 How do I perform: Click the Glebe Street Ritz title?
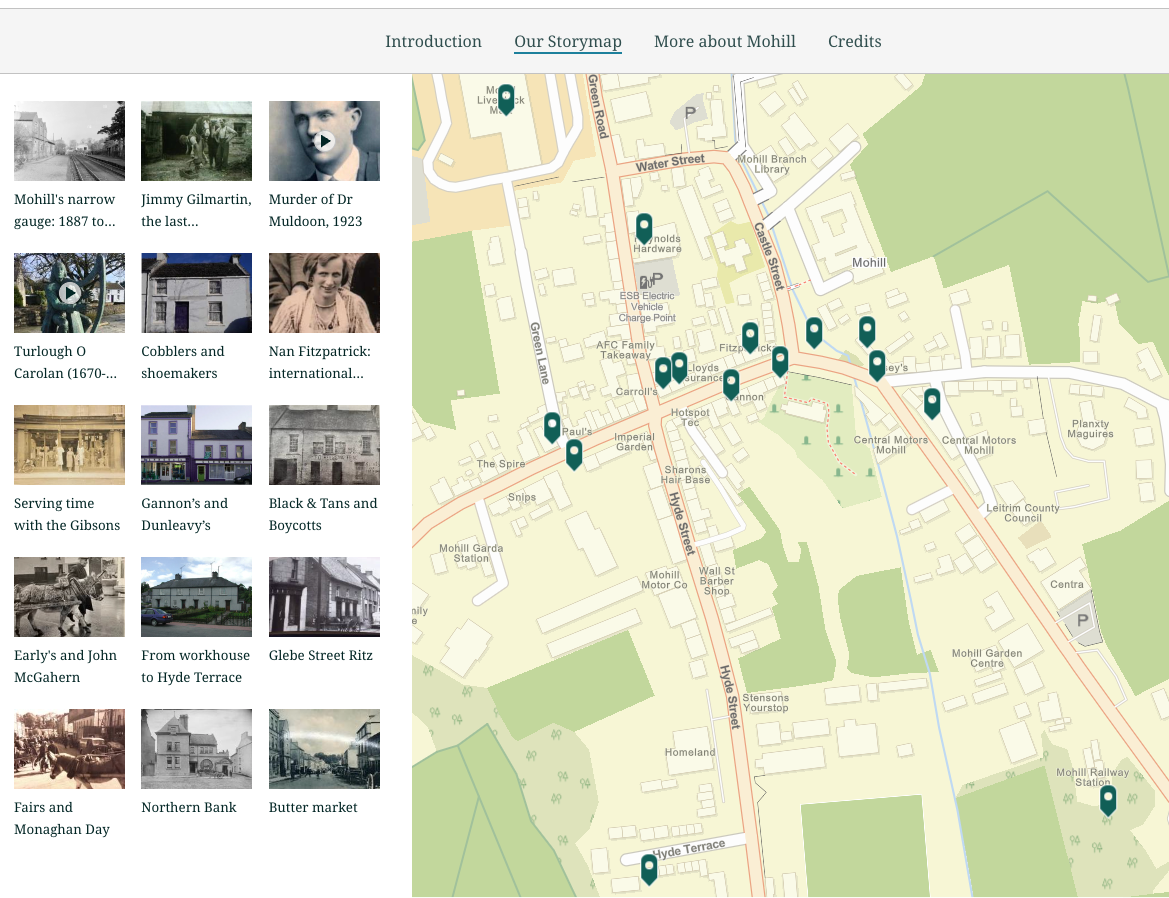pos(320,655)
